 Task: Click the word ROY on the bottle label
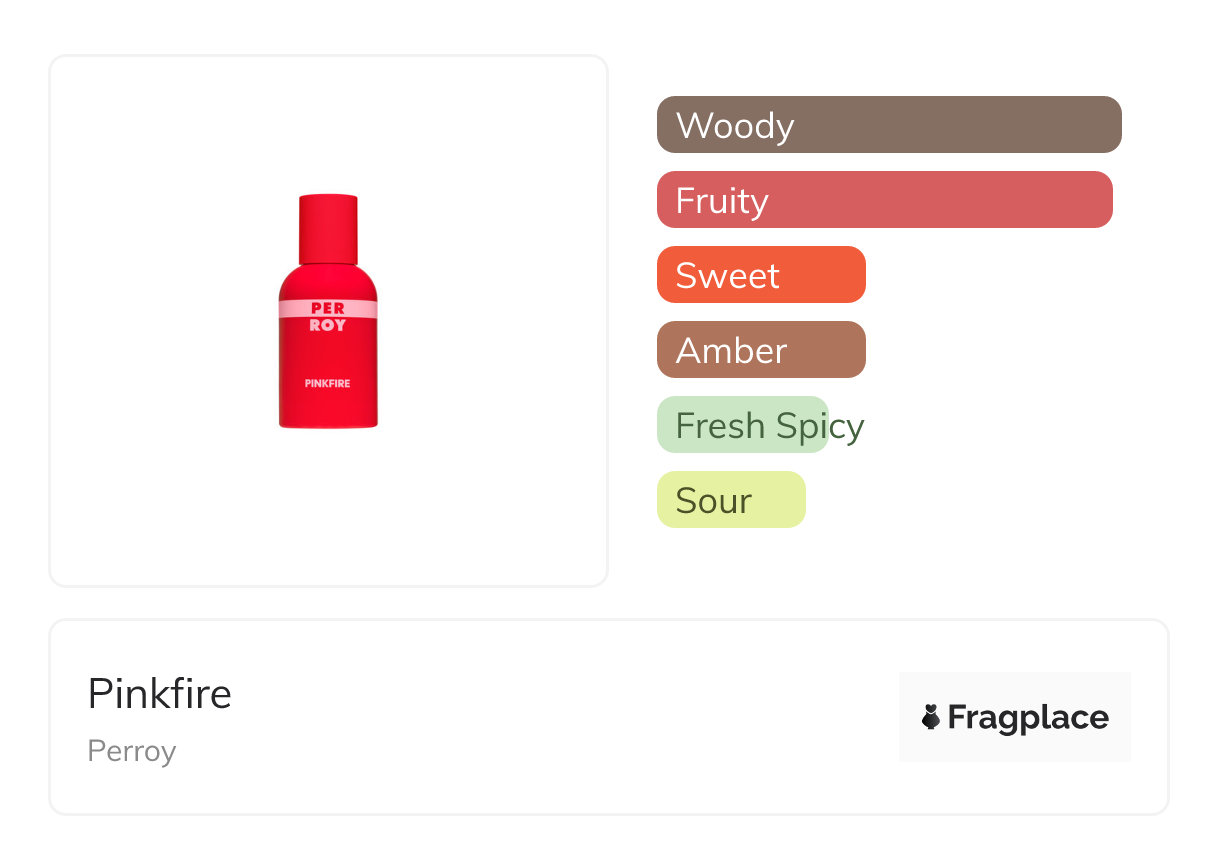point(328,325)
